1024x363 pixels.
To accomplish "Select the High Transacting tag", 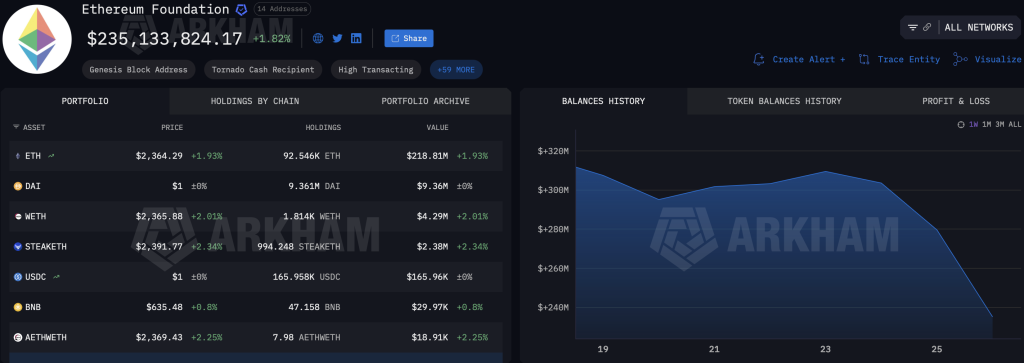I will (x=376, y=70).
